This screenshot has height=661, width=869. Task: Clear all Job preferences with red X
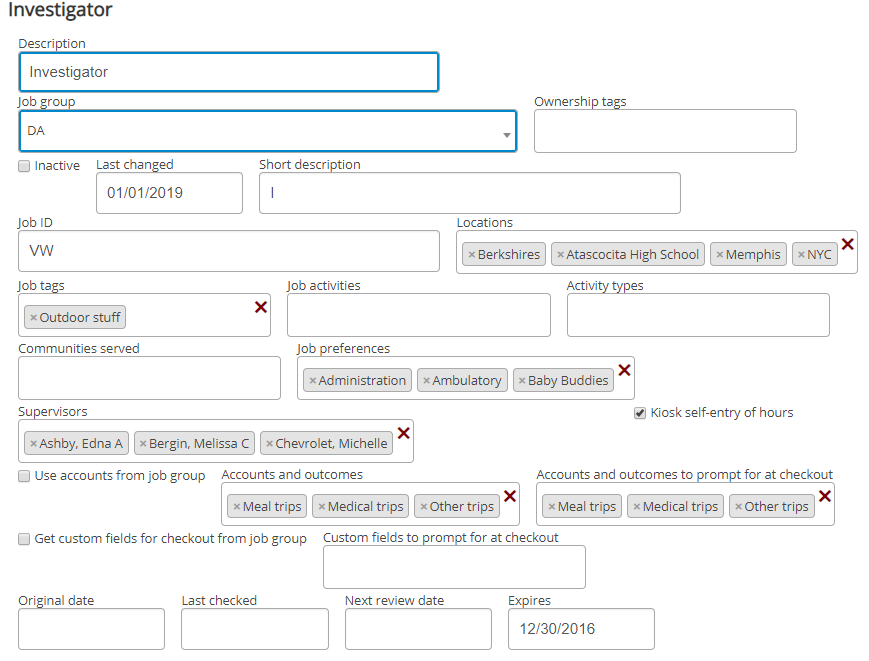coord(624,370)
